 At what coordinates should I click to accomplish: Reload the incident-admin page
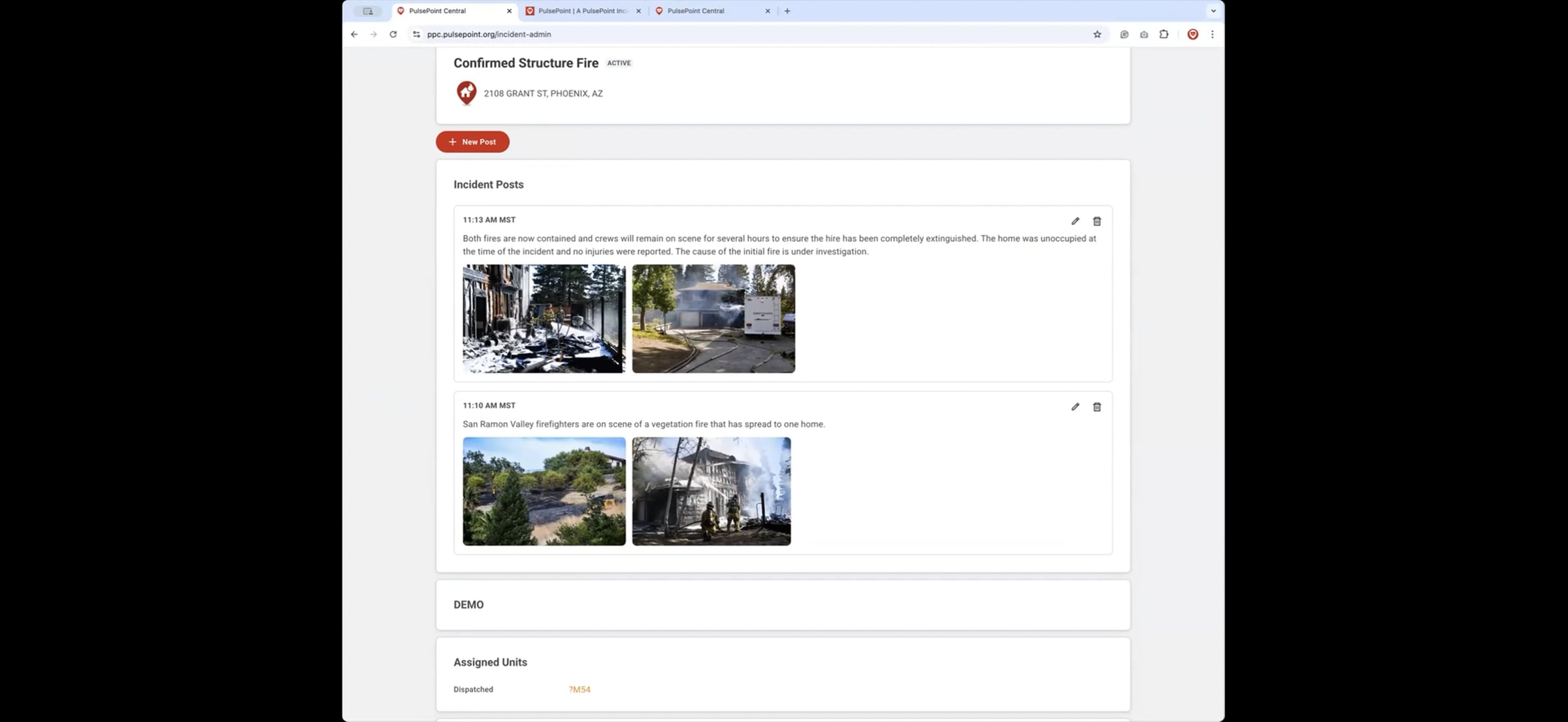pyautogui.click(x=393, y=34)
